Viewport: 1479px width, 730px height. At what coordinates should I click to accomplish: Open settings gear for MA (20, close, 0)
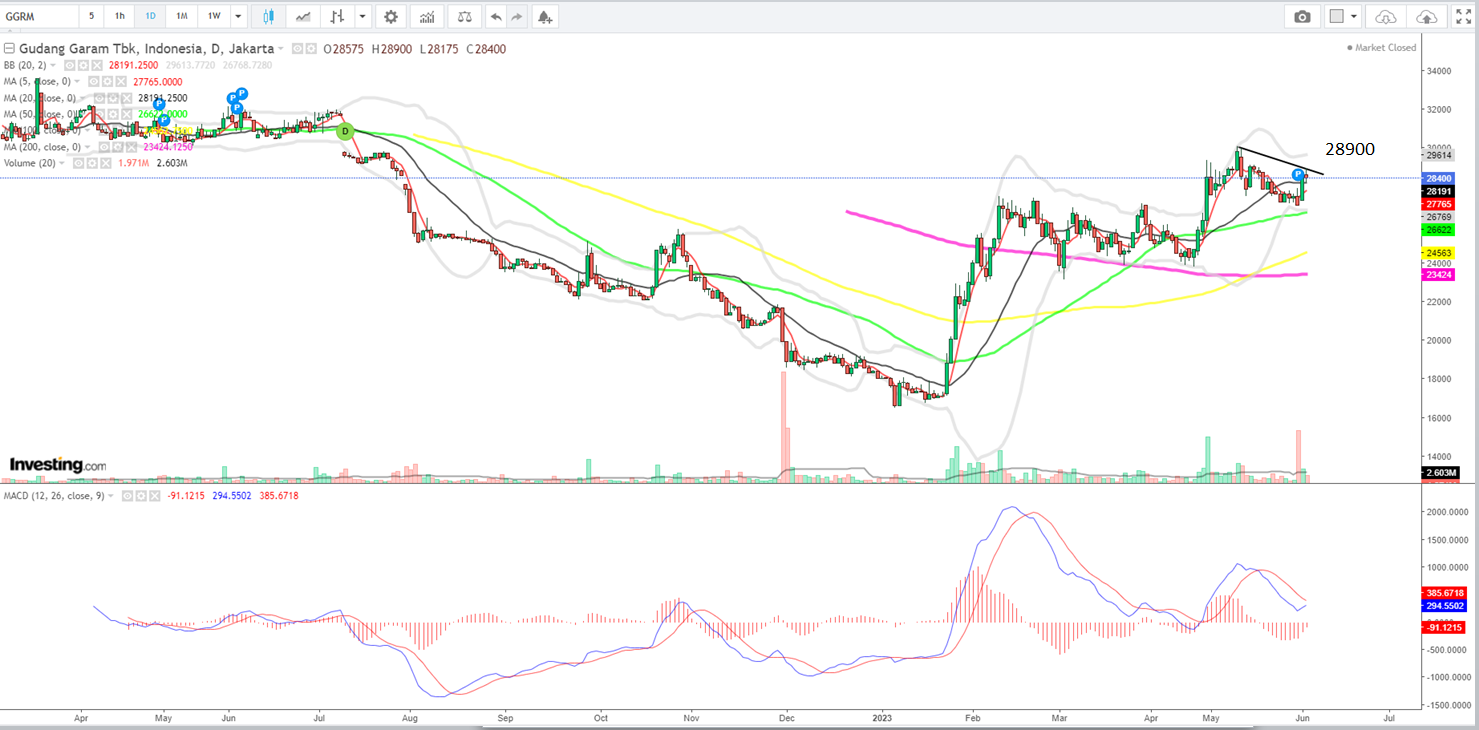click(113, 98)
